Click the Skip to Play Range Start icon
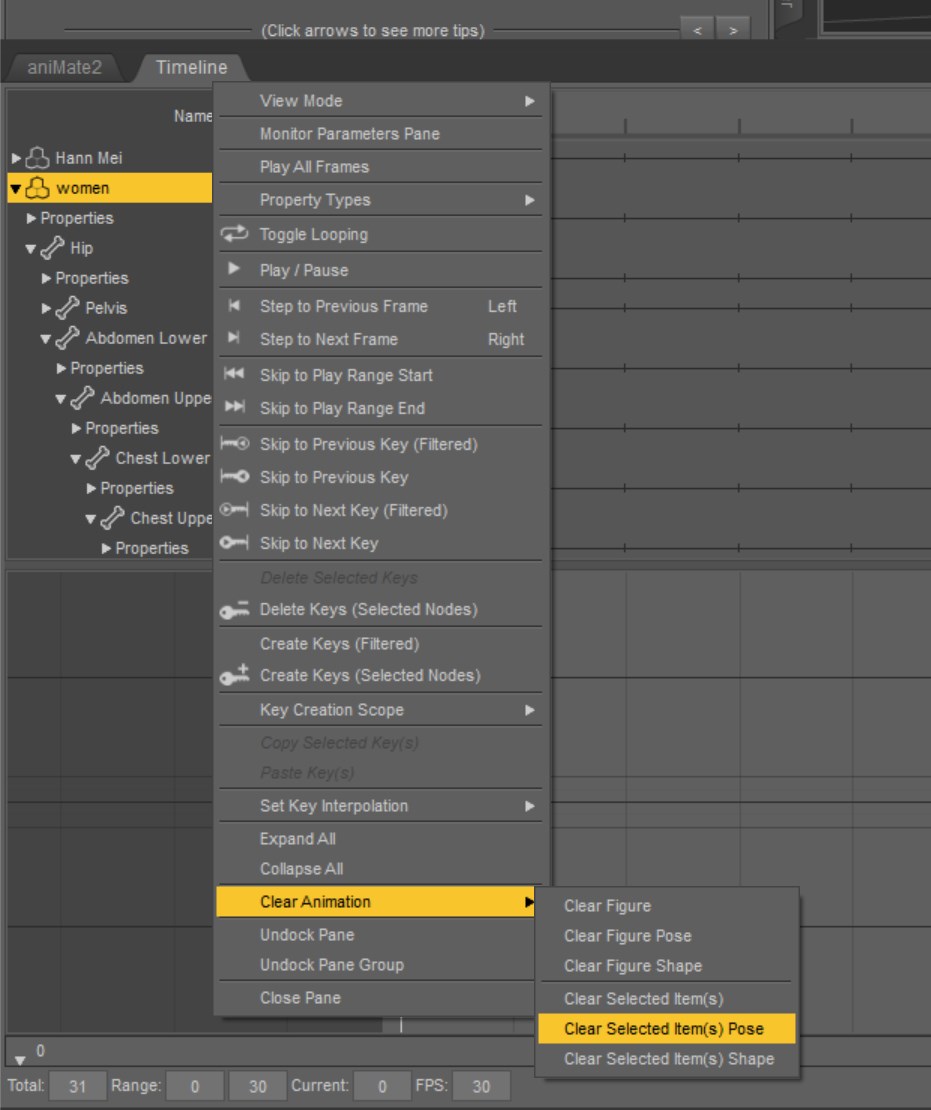The height and width of the screenshot is (1110, 931). click(234, 374)
